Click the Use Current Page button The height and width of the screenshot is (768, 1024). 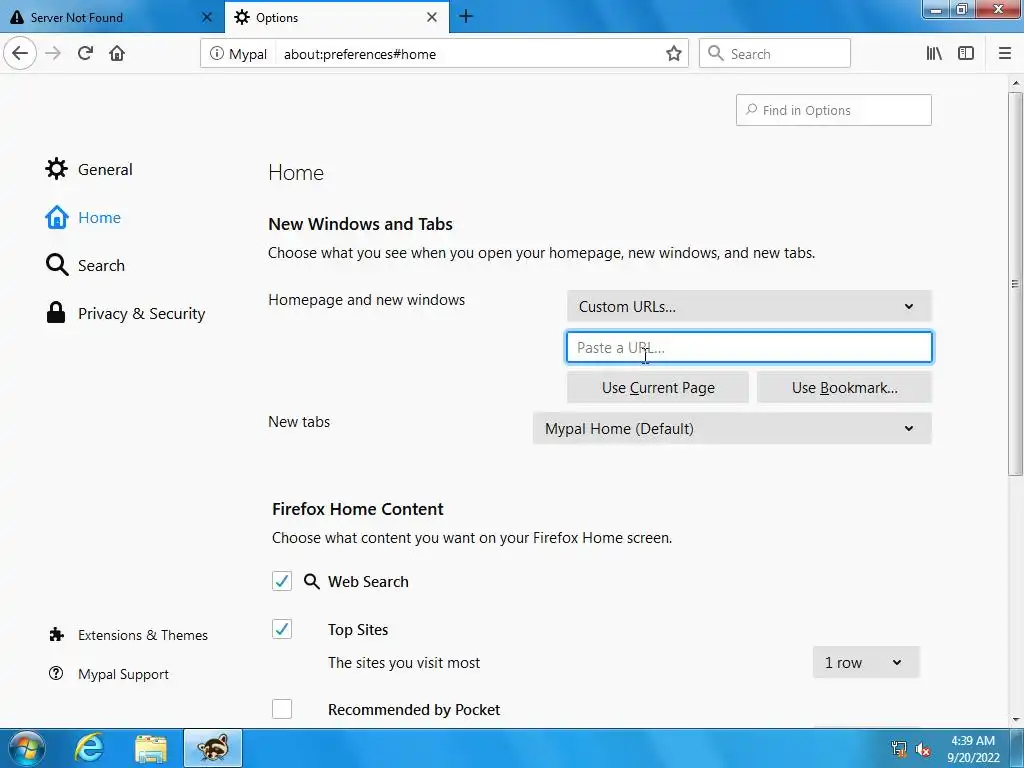click(x=658, y=387)
